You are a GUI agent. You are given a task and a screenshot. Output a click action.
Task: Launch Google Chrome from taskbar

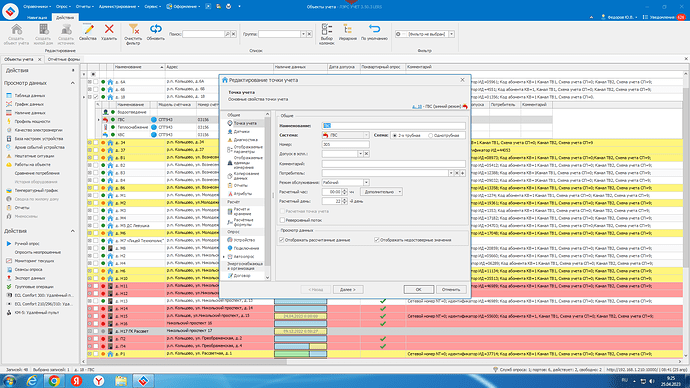pos(54,381)
